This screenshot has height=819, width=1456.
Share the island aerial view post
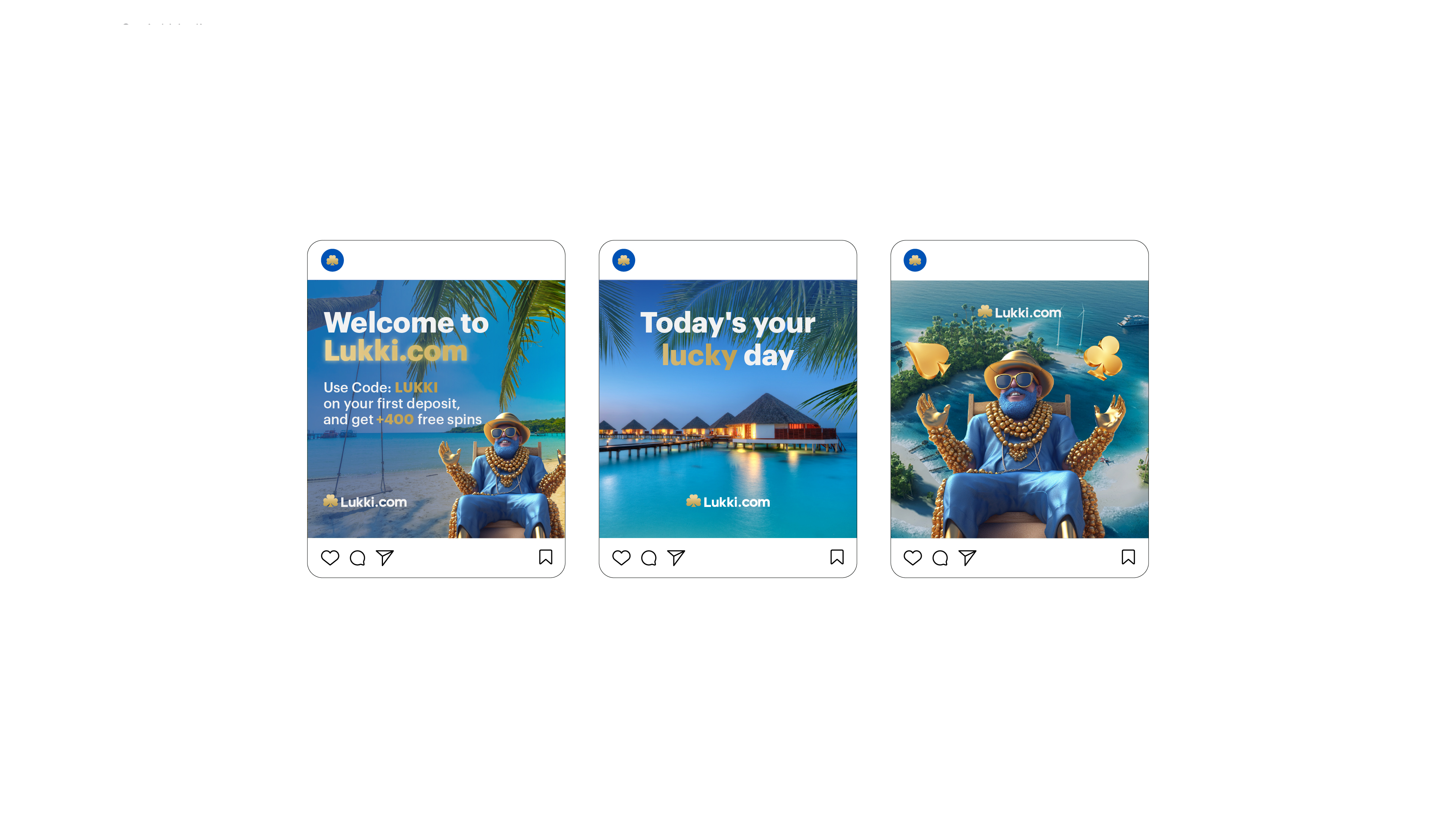point(968,558)
